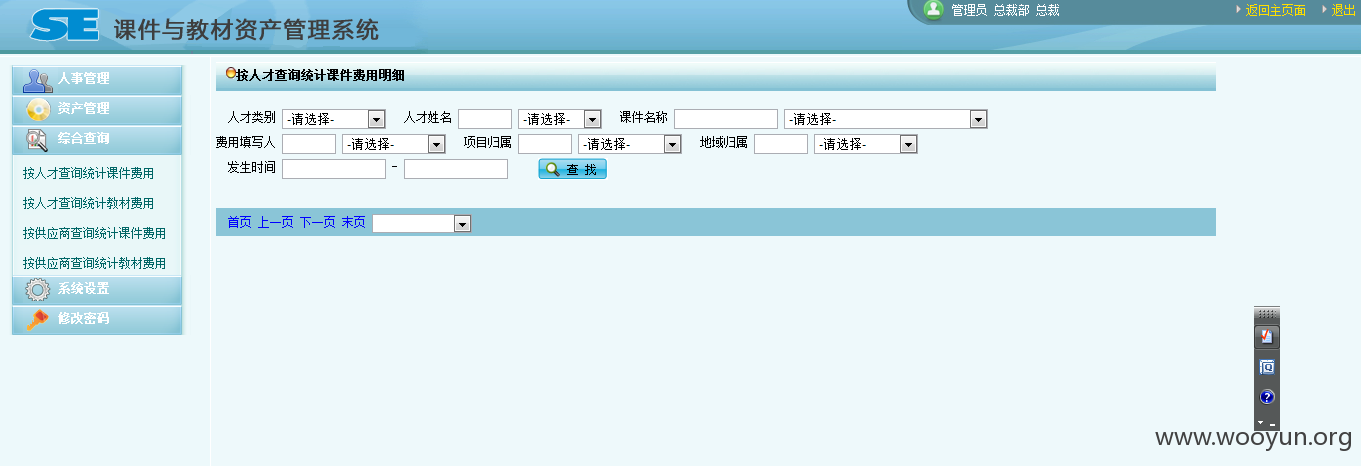Screen dimensions: 1361x466
Task: Open the 人才类别 dropdown
Action: [334, 119]
